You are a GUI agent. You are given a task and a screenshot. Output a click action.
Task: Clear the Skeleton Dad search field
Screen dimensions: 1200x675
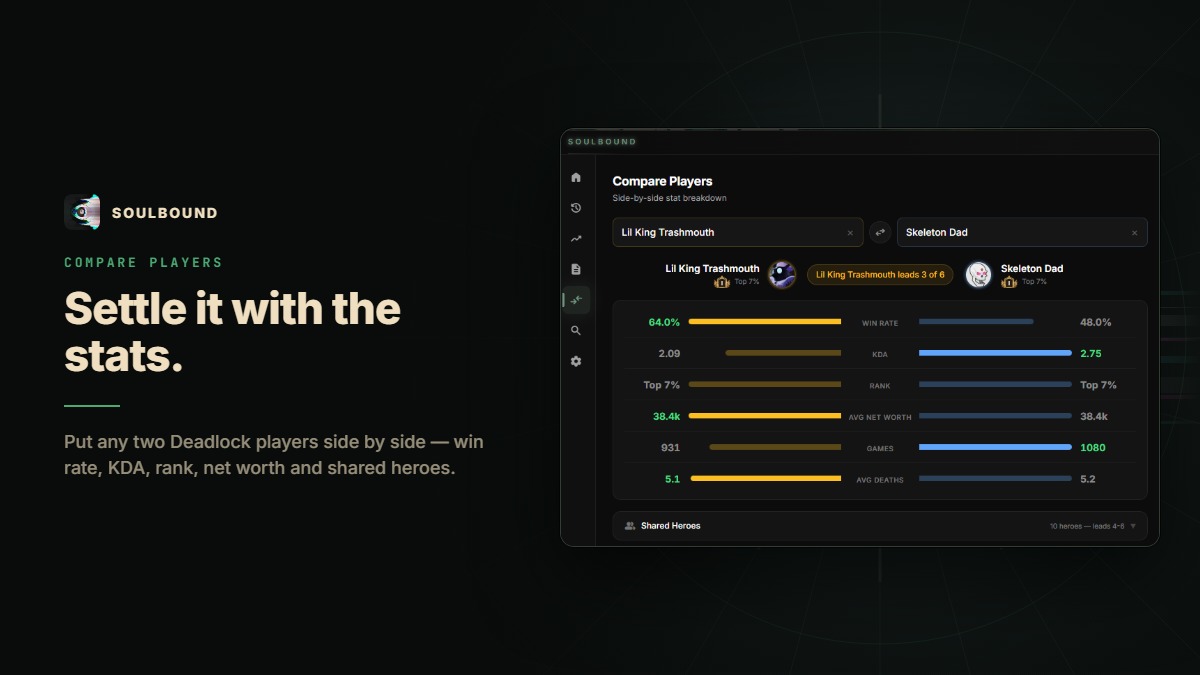click(1134, 233)
